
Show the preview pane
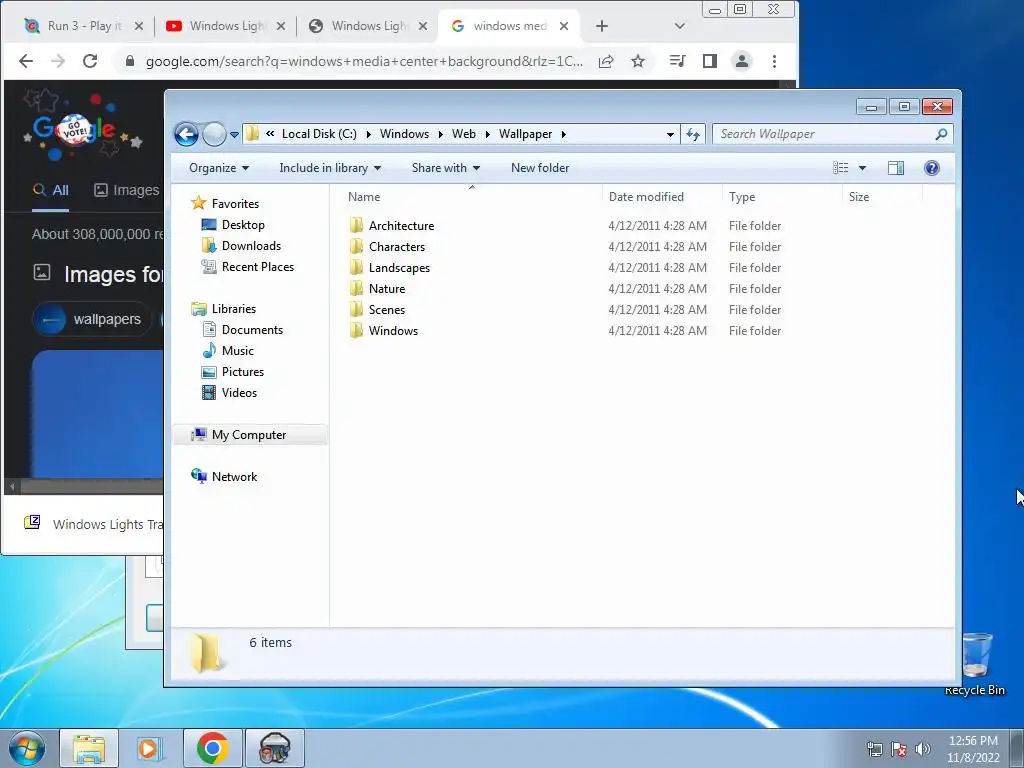[x=896, y=168]
